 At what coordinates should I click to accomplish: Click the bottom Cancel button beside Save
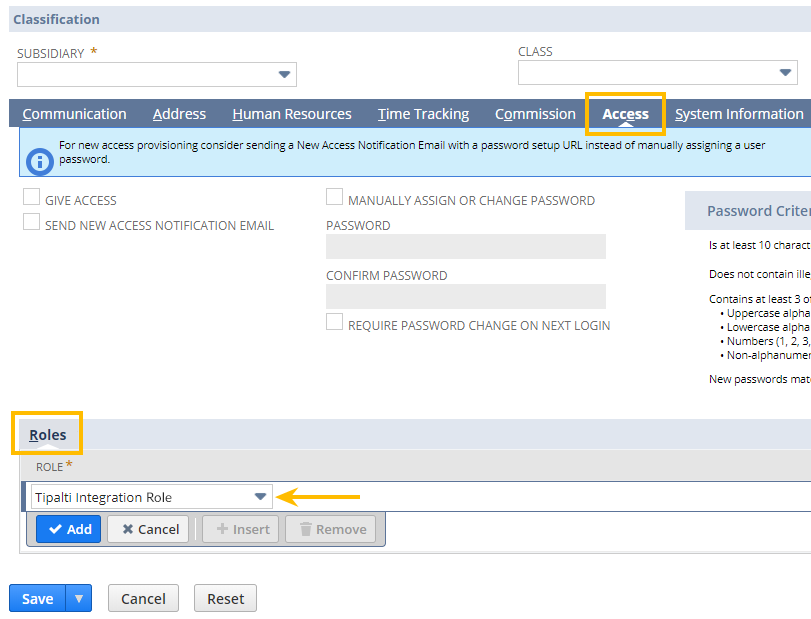coord(143,598)
